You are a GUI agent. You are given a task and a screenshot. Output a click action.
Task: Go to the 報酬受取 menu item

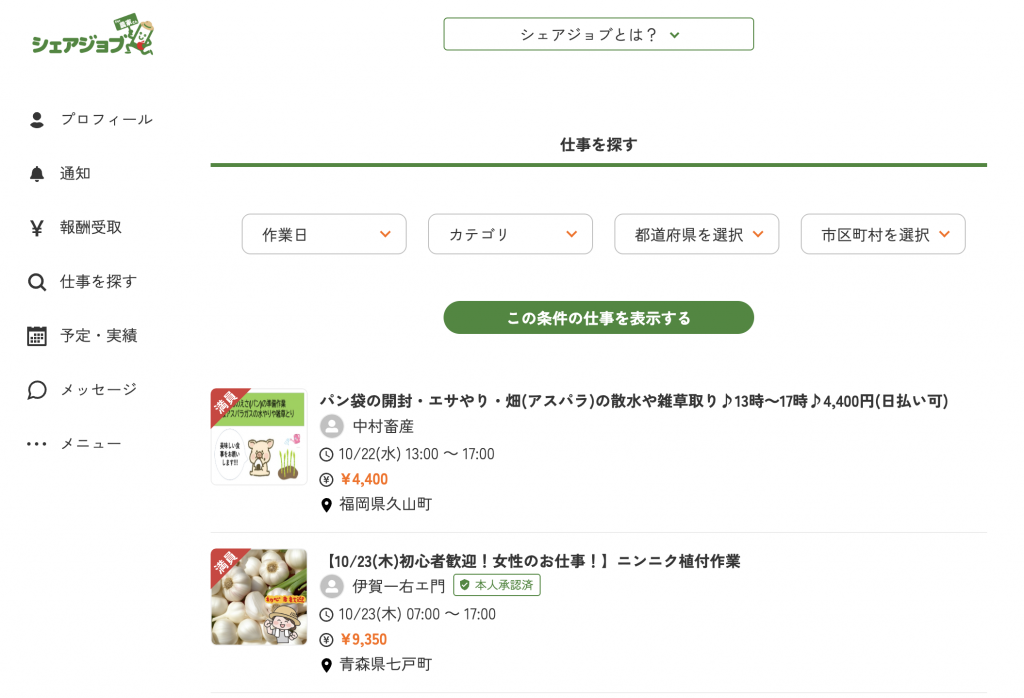[x=91, y=228]
